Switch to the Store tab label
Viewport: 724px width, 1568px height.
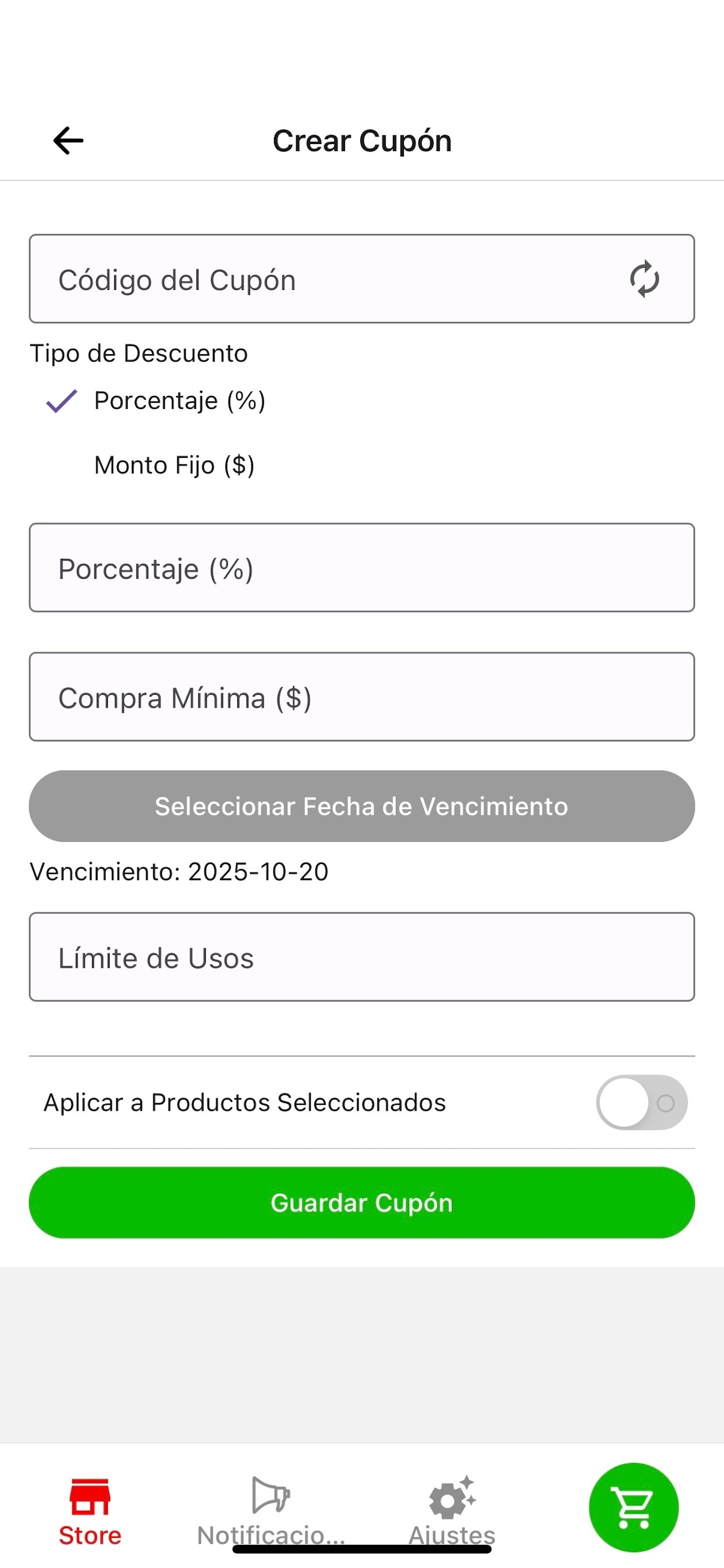(x=90, y=1535)
